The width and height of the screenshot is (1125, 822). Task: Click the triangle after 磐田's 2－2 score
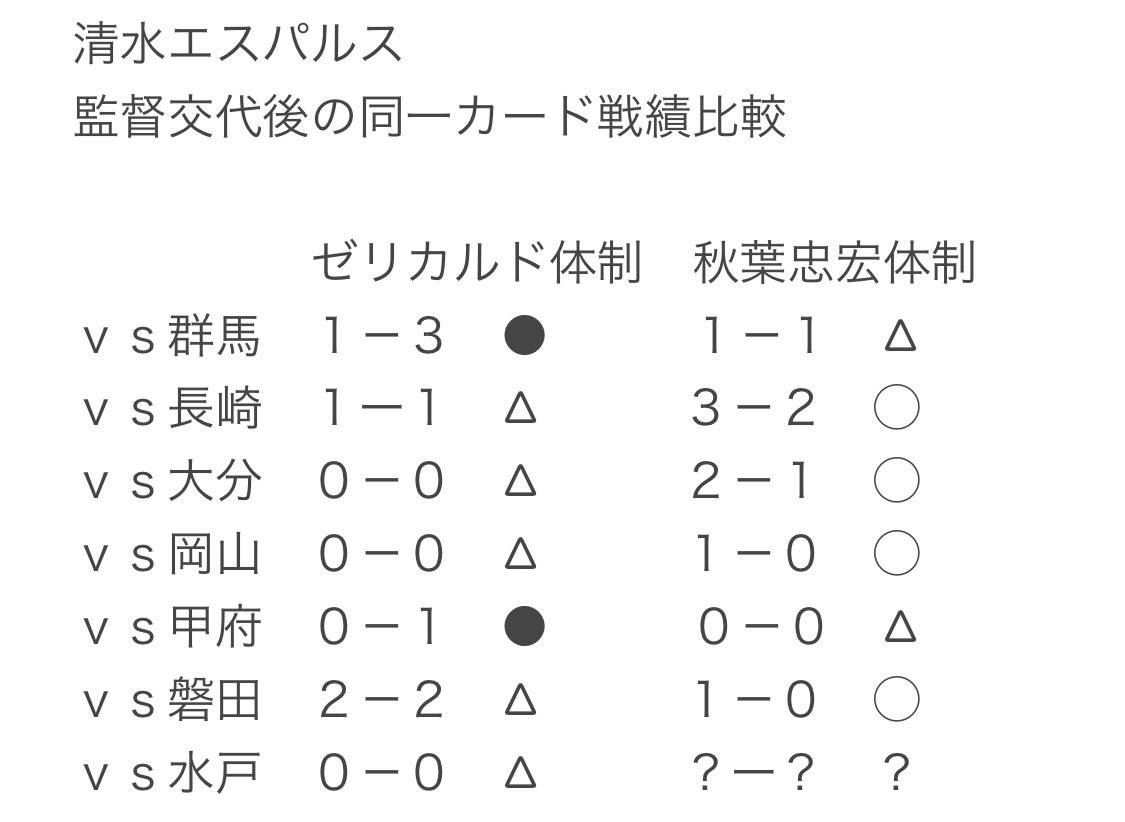(x=520, y=701)
